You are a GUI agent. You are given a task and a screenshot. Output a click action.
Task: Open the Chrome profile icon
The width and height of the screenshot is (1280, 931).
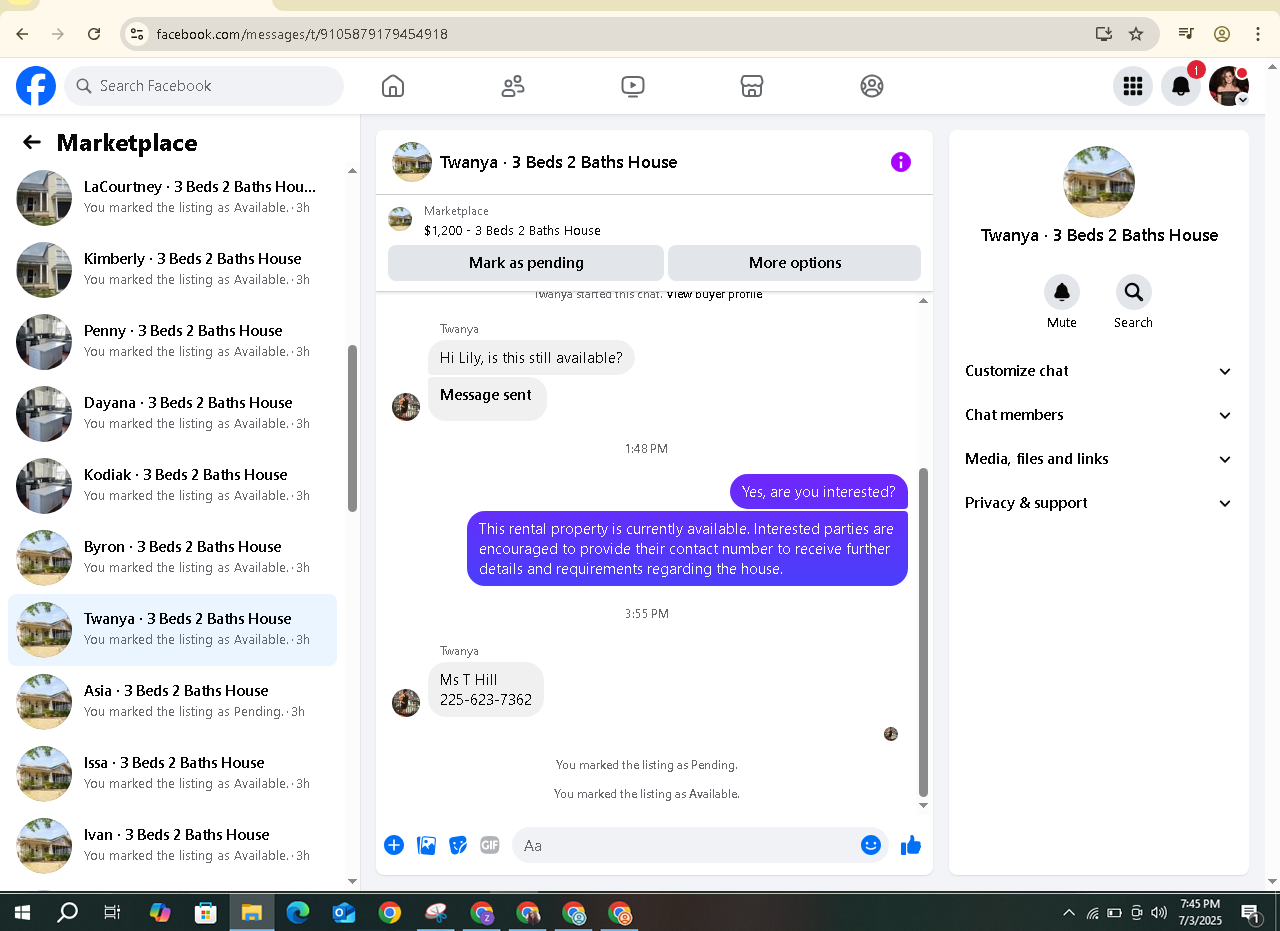click(1222, 34)
